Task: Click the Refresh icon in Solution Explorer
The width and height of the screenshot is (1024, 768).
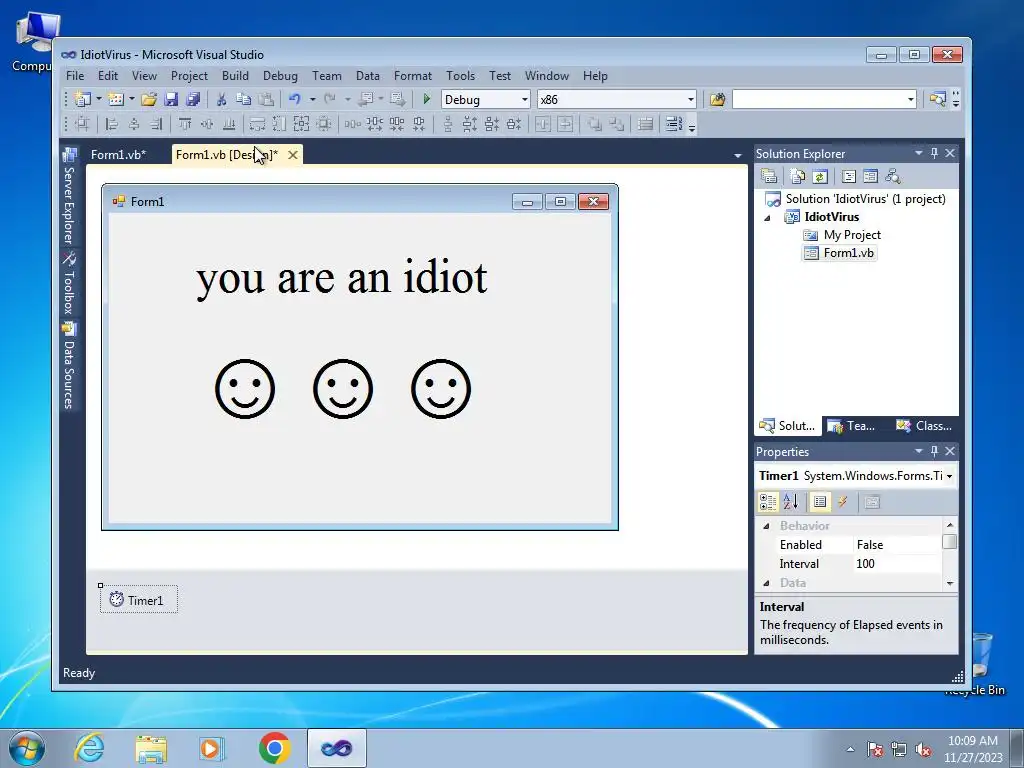Action: tap(820, 176)
